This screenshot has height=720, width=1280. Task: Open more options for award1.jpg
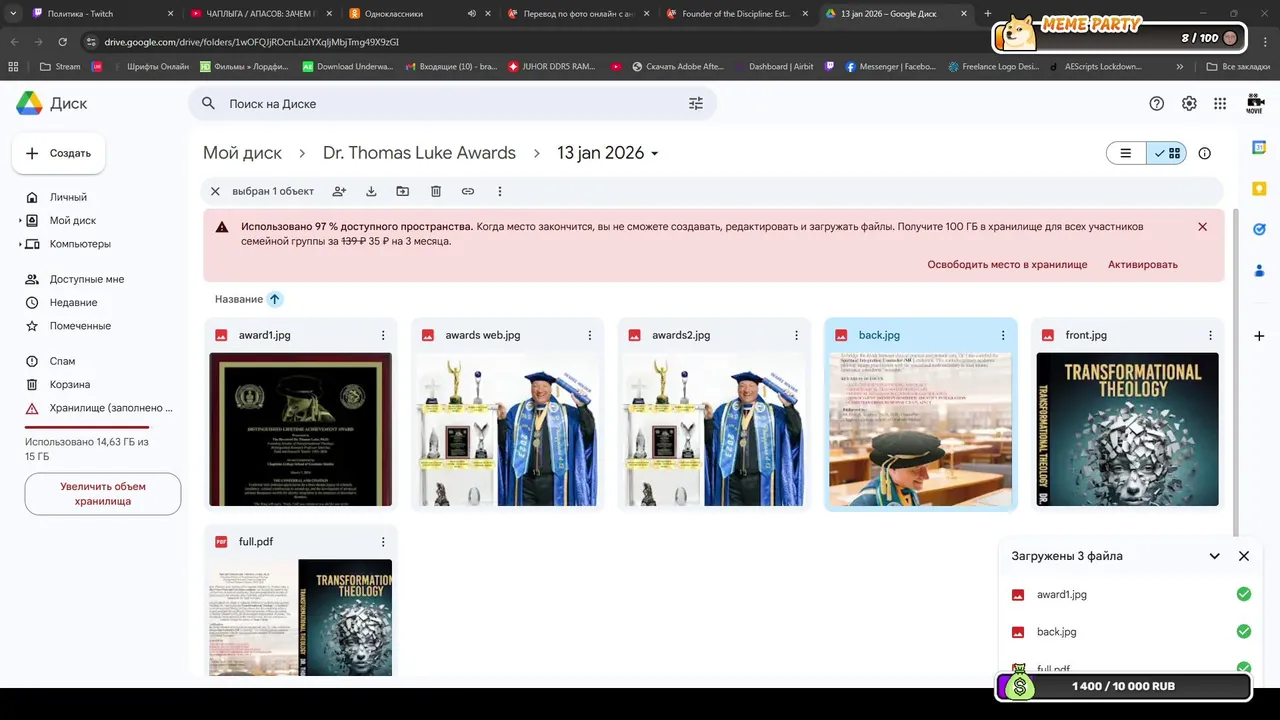coord(383,335)
